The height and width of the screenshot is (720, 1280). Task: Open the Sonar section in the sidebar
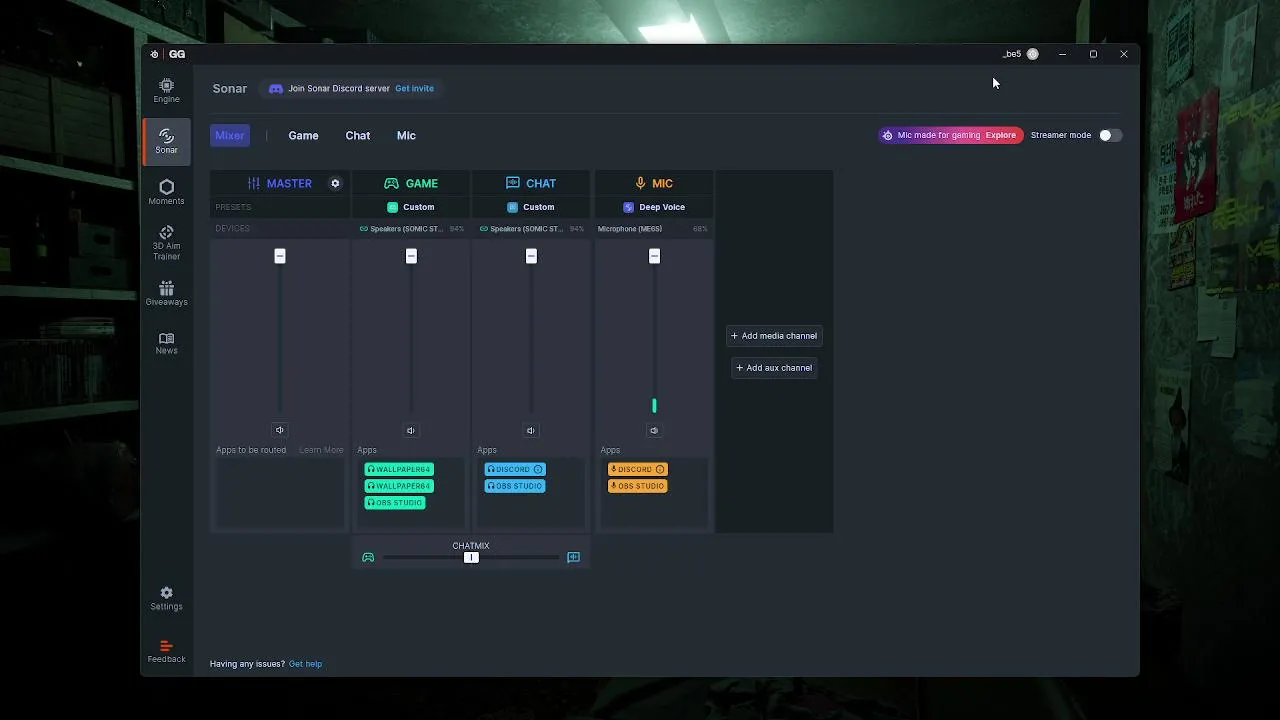[x=166, y=141]
